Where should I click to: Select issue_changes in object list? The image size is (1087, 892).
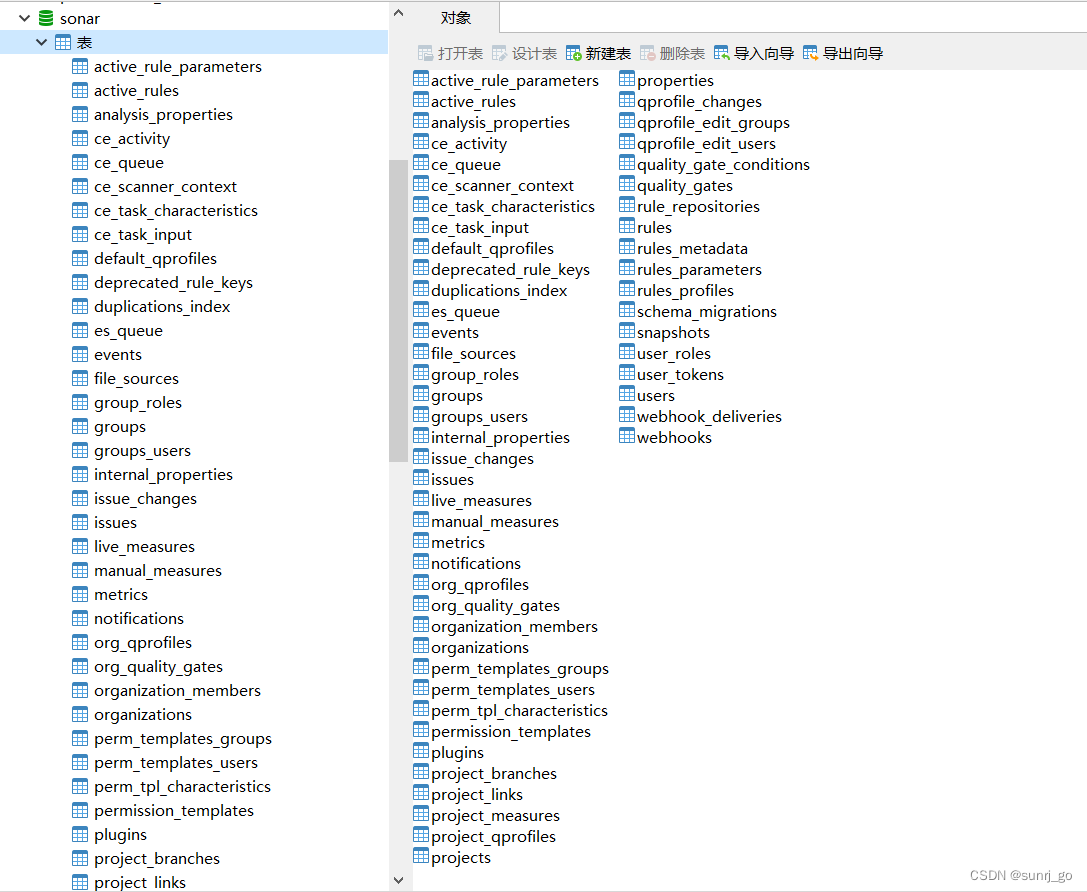point(482,459)
